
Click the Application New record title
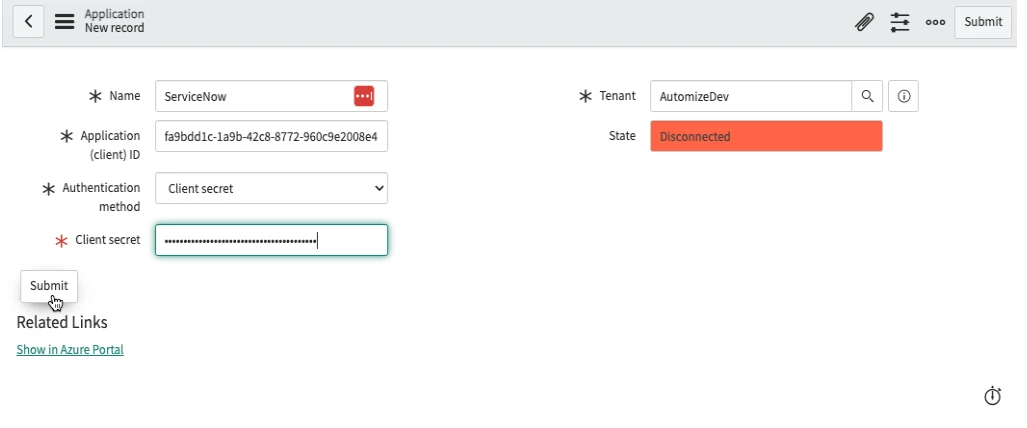[x=115, y=21]
